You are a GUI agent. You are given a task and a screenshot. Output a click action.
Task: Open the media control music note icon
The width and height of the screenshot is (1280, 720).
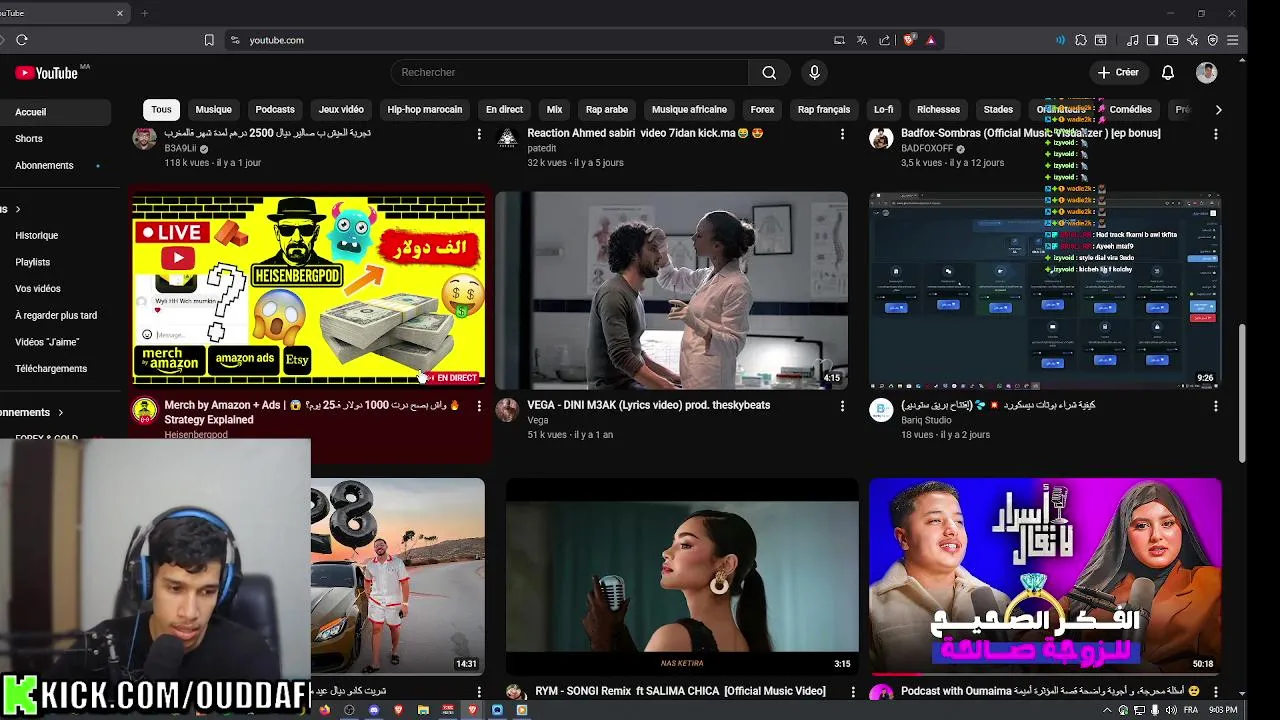coord(1132,40)
